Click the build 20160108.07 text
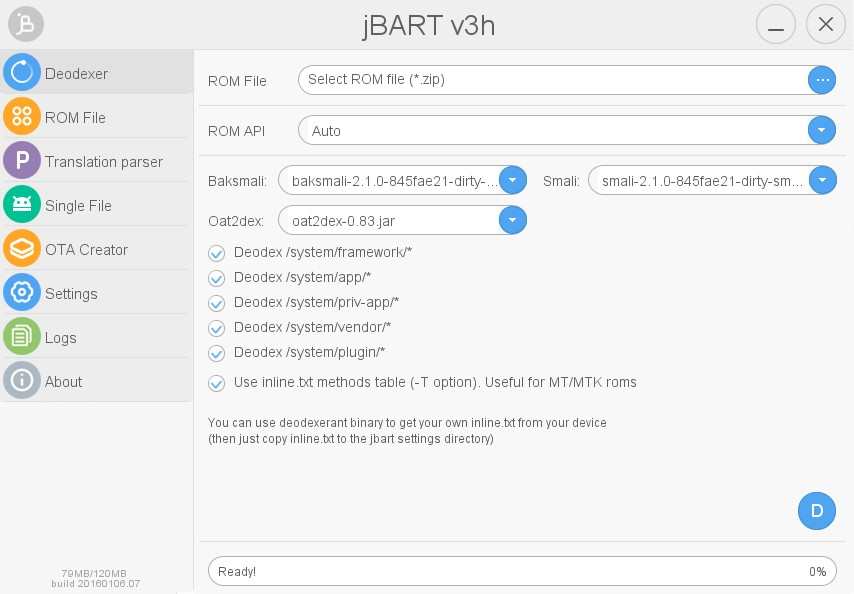854x594 pixels. click(x=95, y=584)
